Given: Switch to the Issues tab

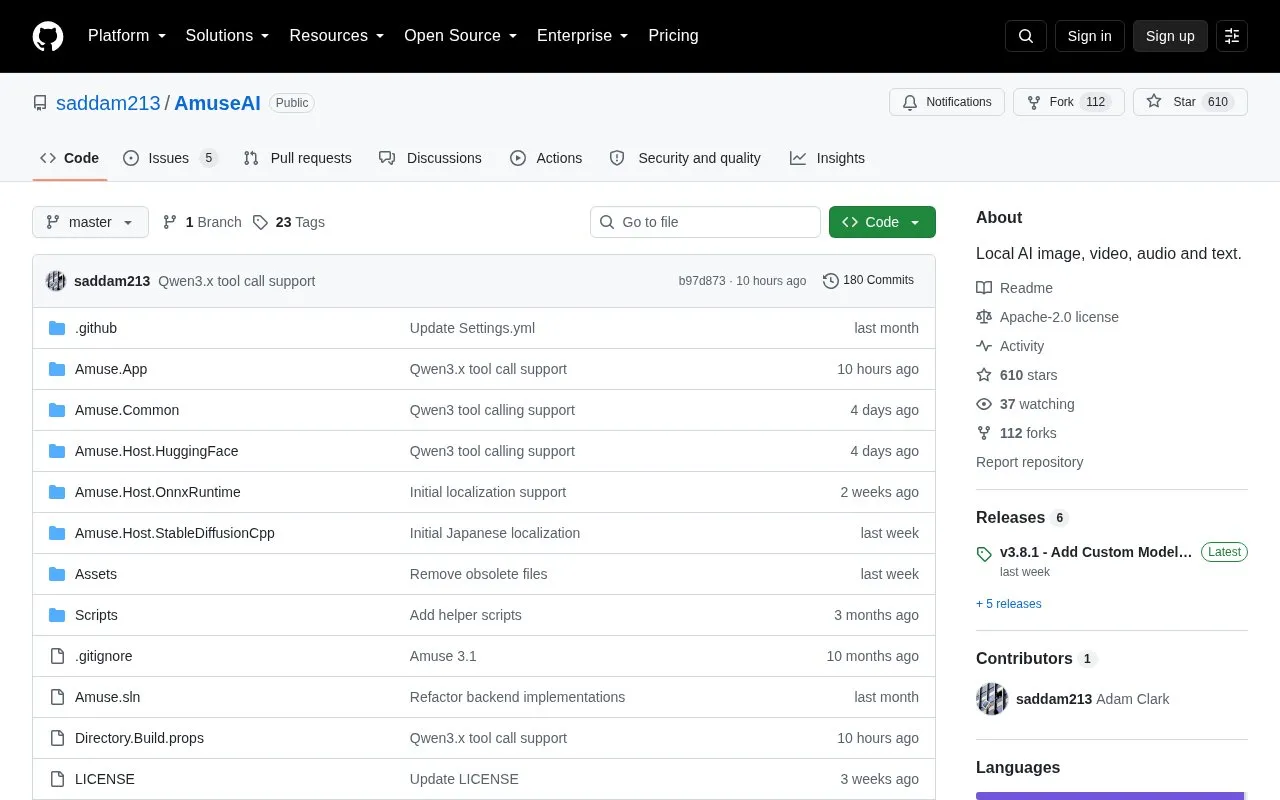Looking at the screenshot, I should (x=170, y=158).
